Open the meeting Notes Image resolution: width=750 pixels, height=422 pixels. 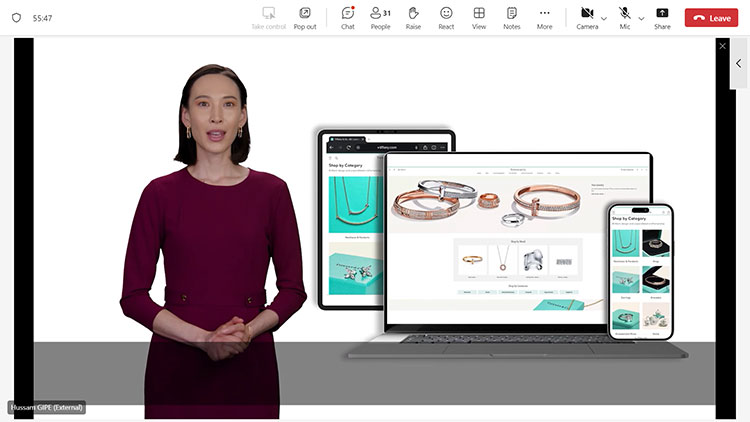click(512, 17)
